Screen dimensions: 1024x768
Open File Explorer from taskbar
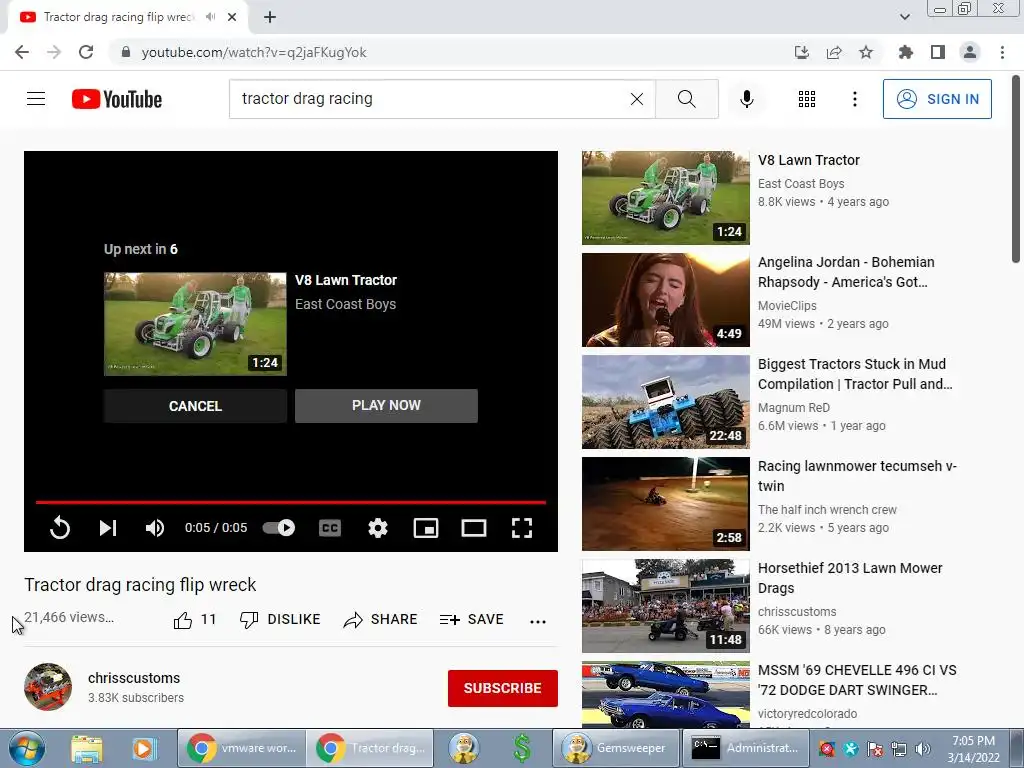point(87,748)
